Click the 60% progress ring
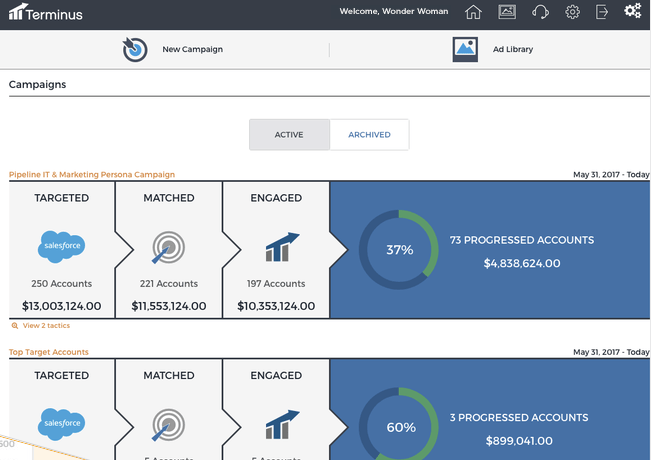 (399, 423)
